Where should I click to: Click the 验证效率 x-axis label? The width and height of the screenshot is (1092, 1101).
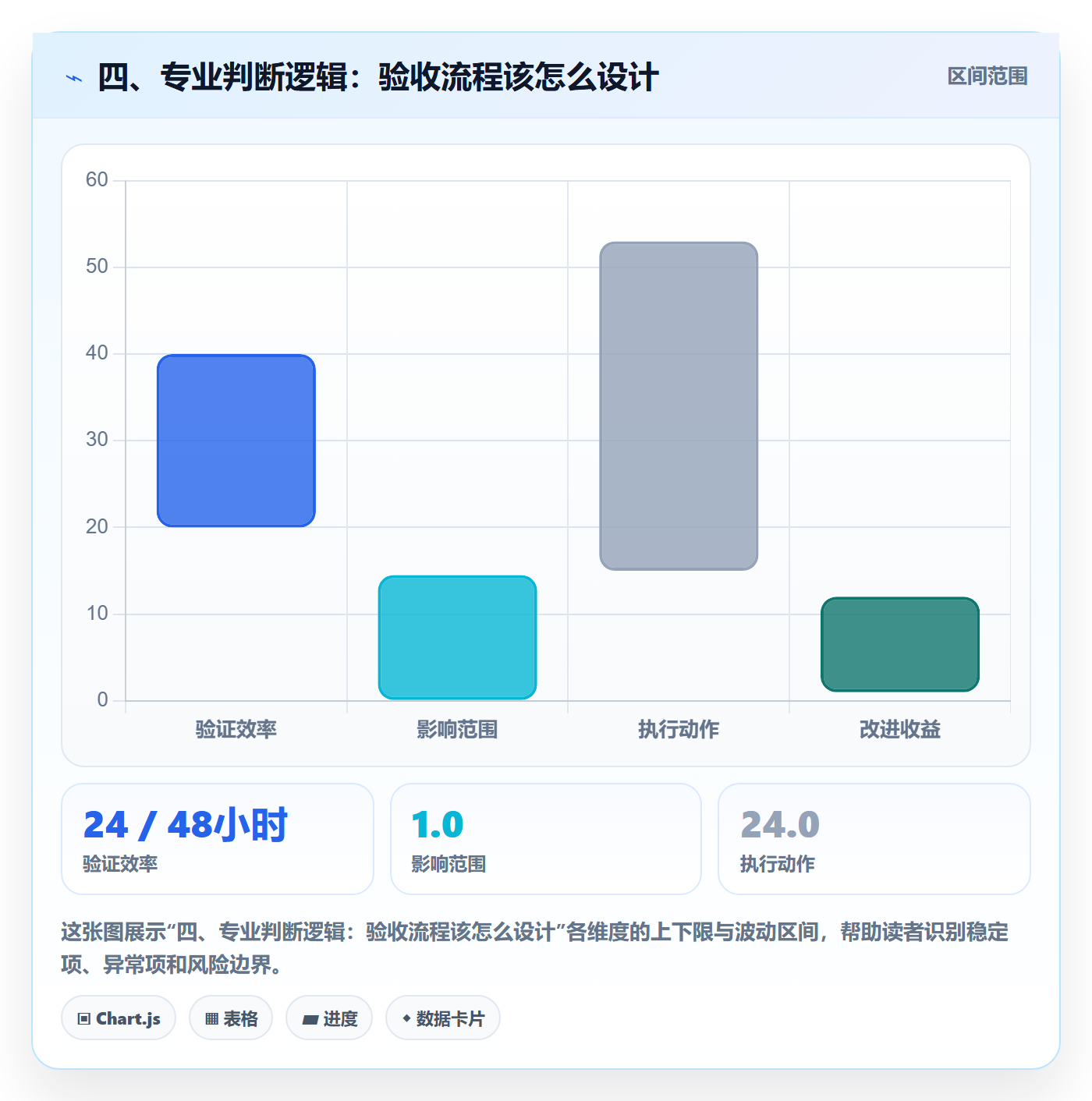[236, 729]
